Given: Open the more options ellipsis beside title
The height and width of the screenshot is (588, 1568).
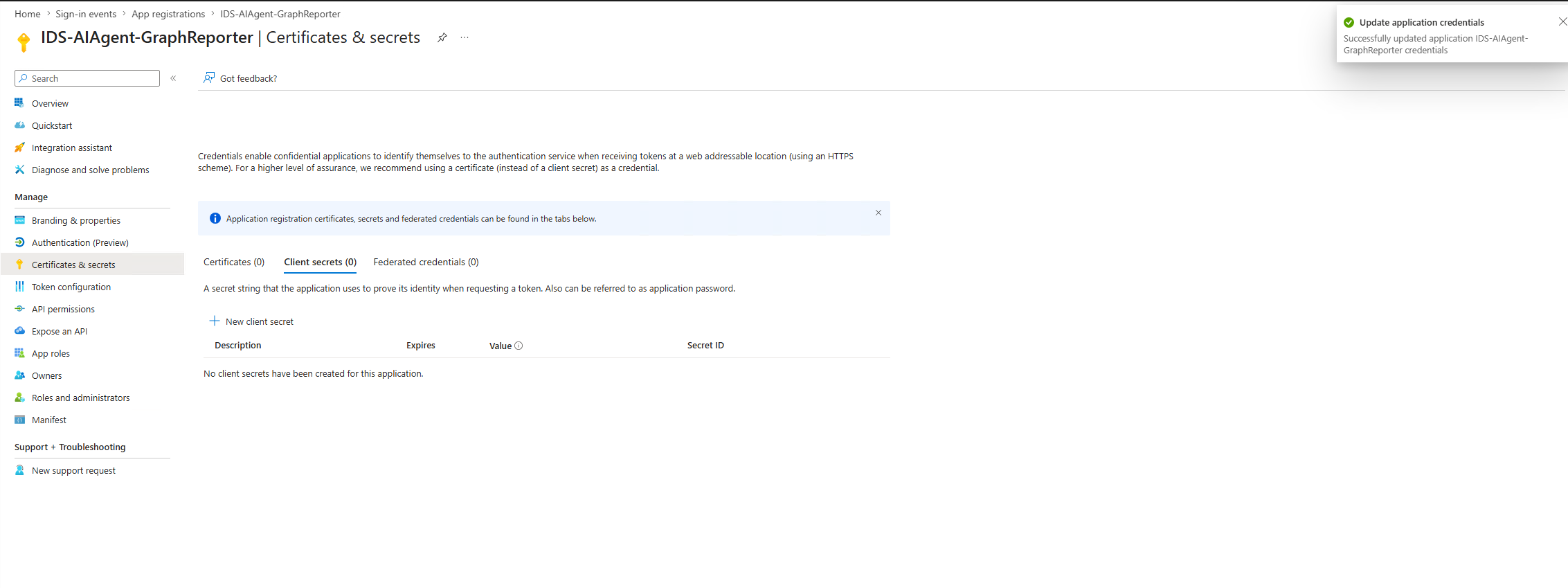Looking at the screenshot, I should (x=465, y=37).
